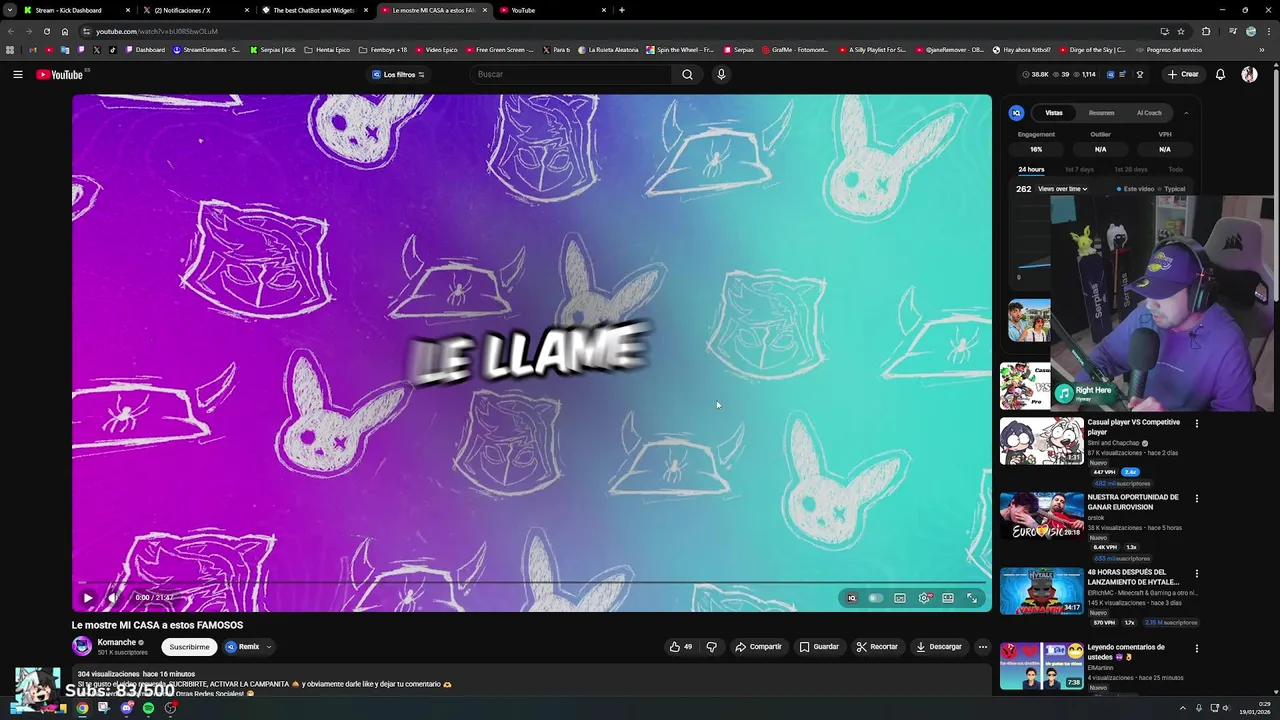Toggle the Este video chart series
The image size is (1280, 720).
coord(1135,189)
